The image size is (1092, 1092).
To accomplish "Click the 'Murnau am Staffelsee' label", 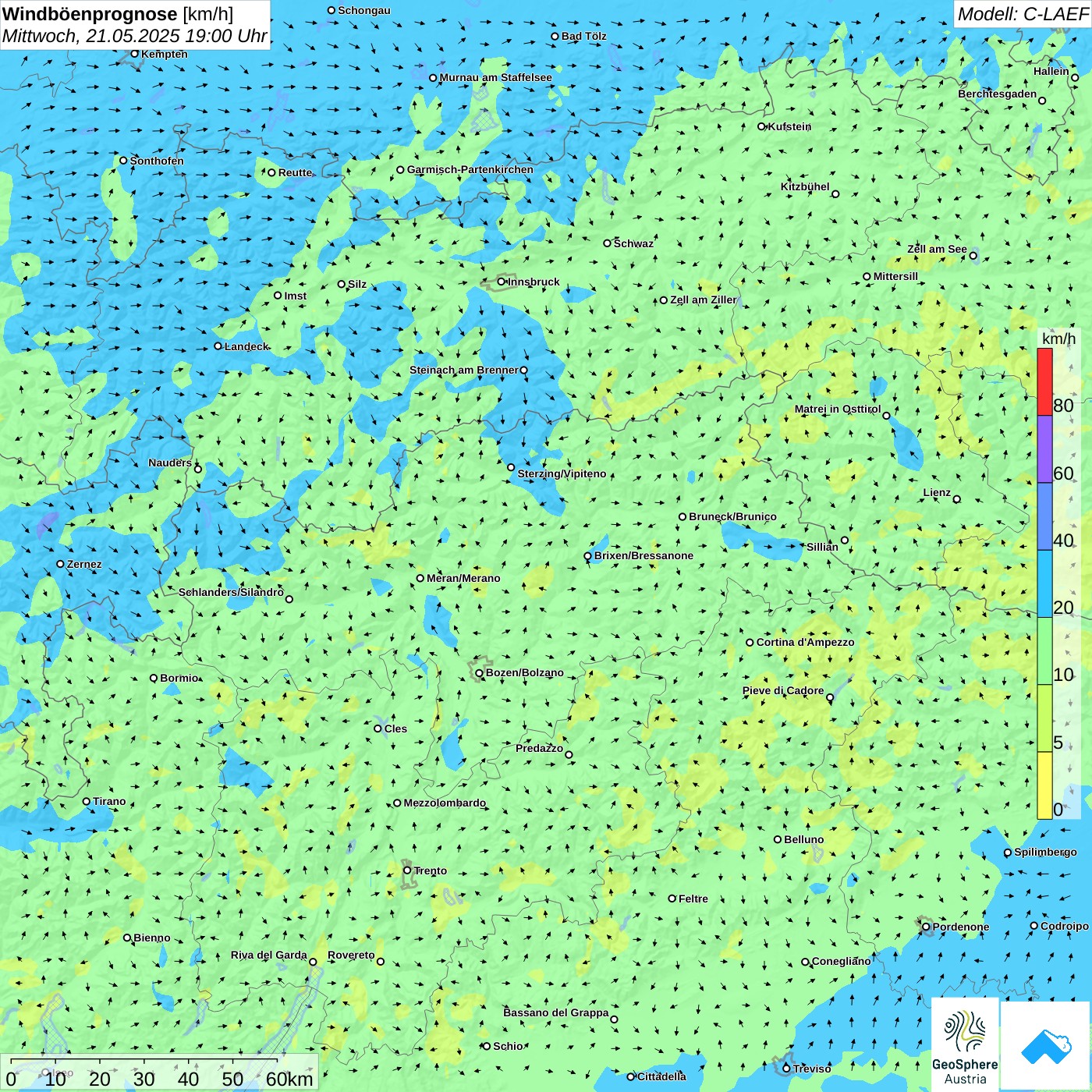I will point(495,77).
